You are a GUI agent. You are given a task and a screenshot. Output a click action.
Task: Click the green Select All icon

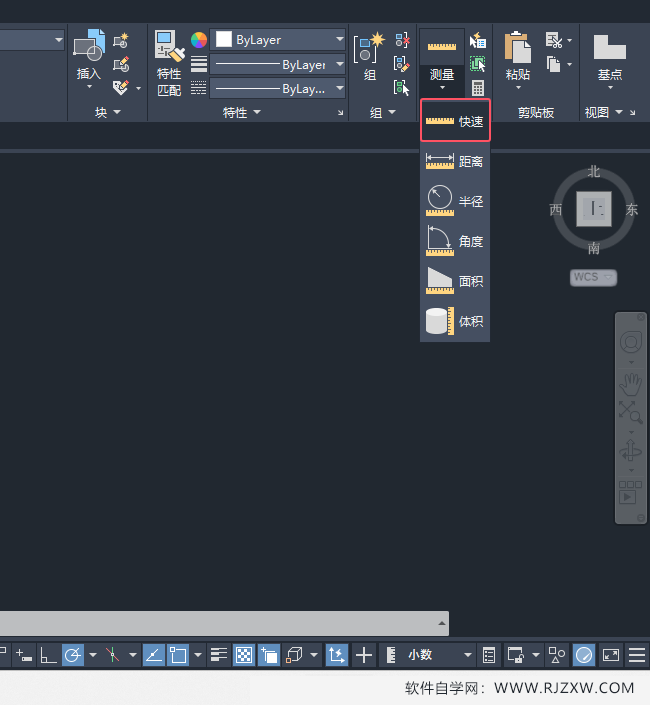pyautogui.click(x=477, y=64)
